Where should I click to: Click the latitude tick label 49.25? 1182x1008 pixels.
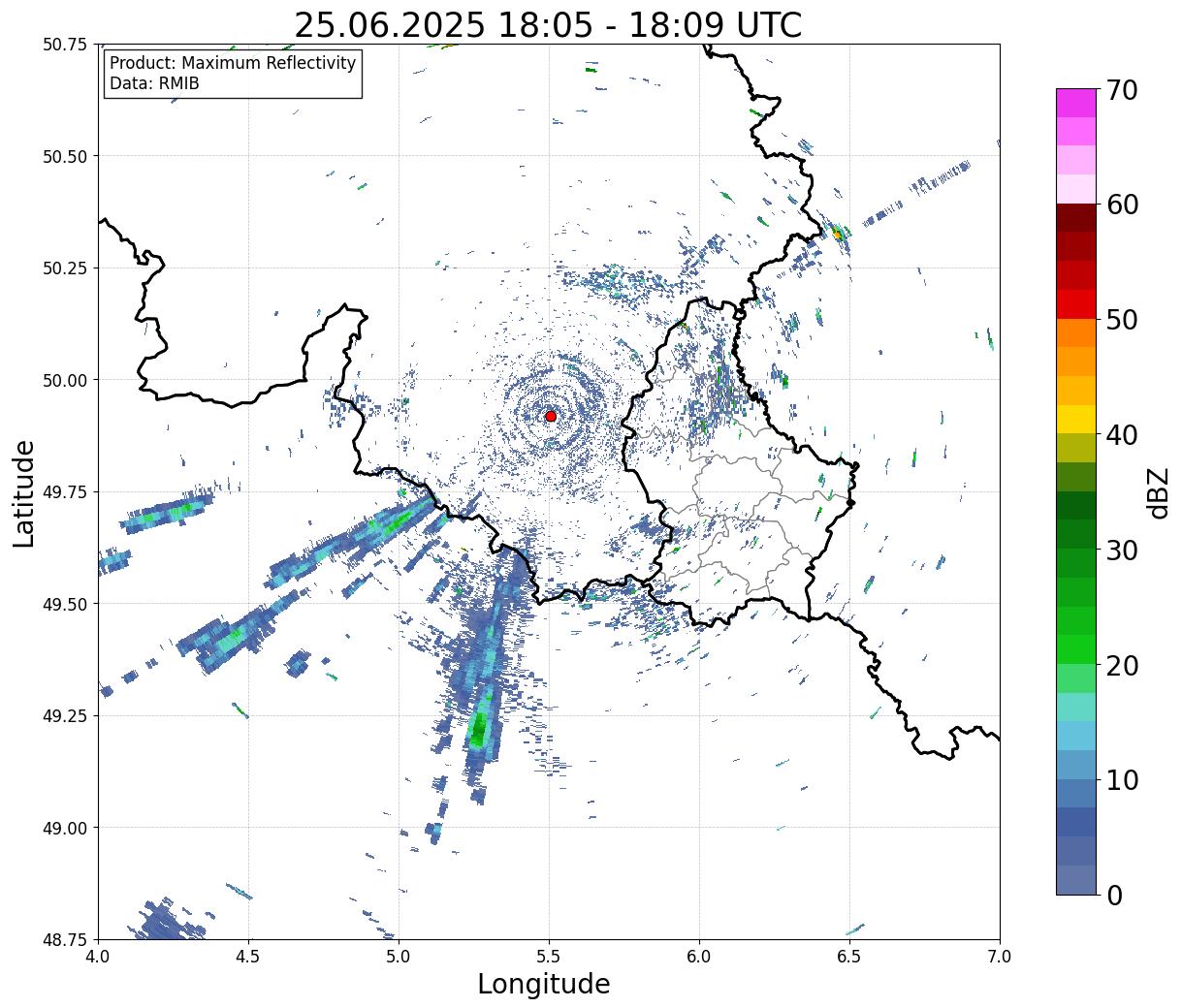pyautogui.click(x=65, y=715)
